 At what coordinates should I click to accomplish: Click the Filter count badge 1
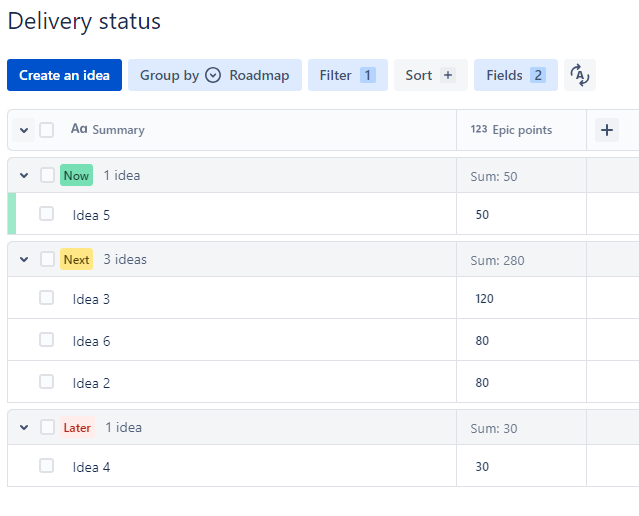(x=368, y=75)
